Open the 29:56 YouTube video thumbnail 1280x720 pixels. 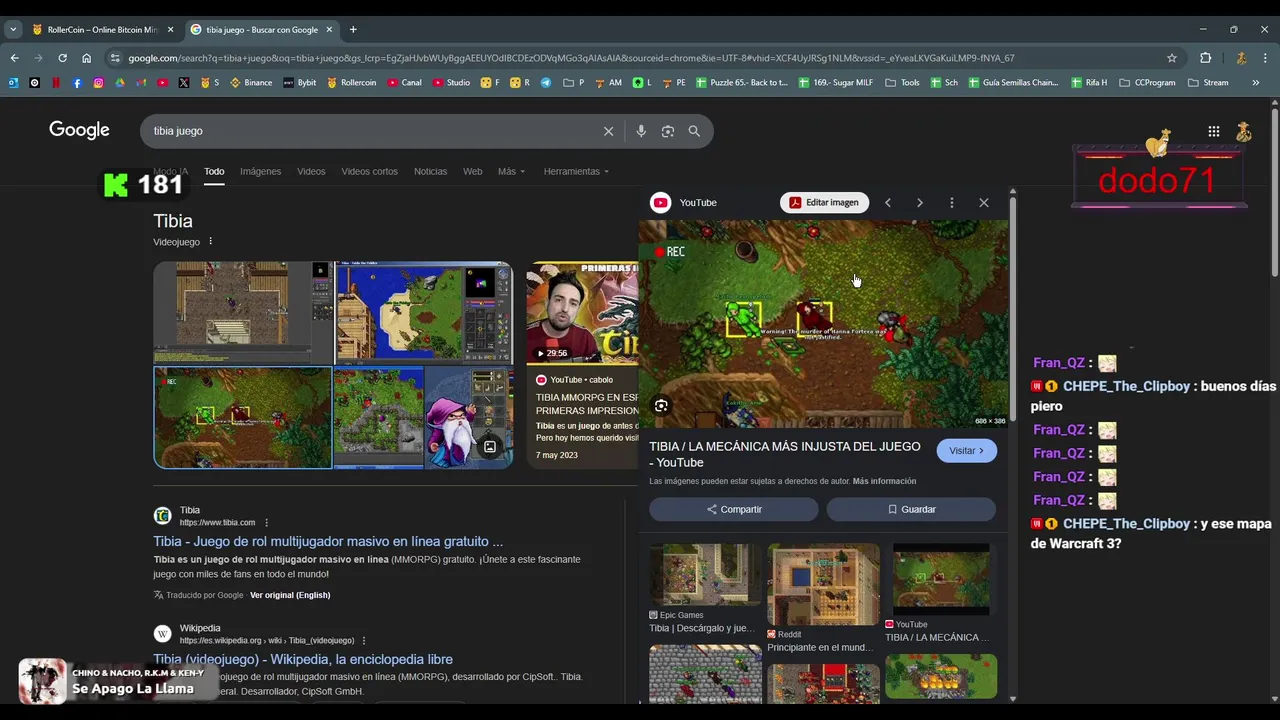click(x=582, y=314)
